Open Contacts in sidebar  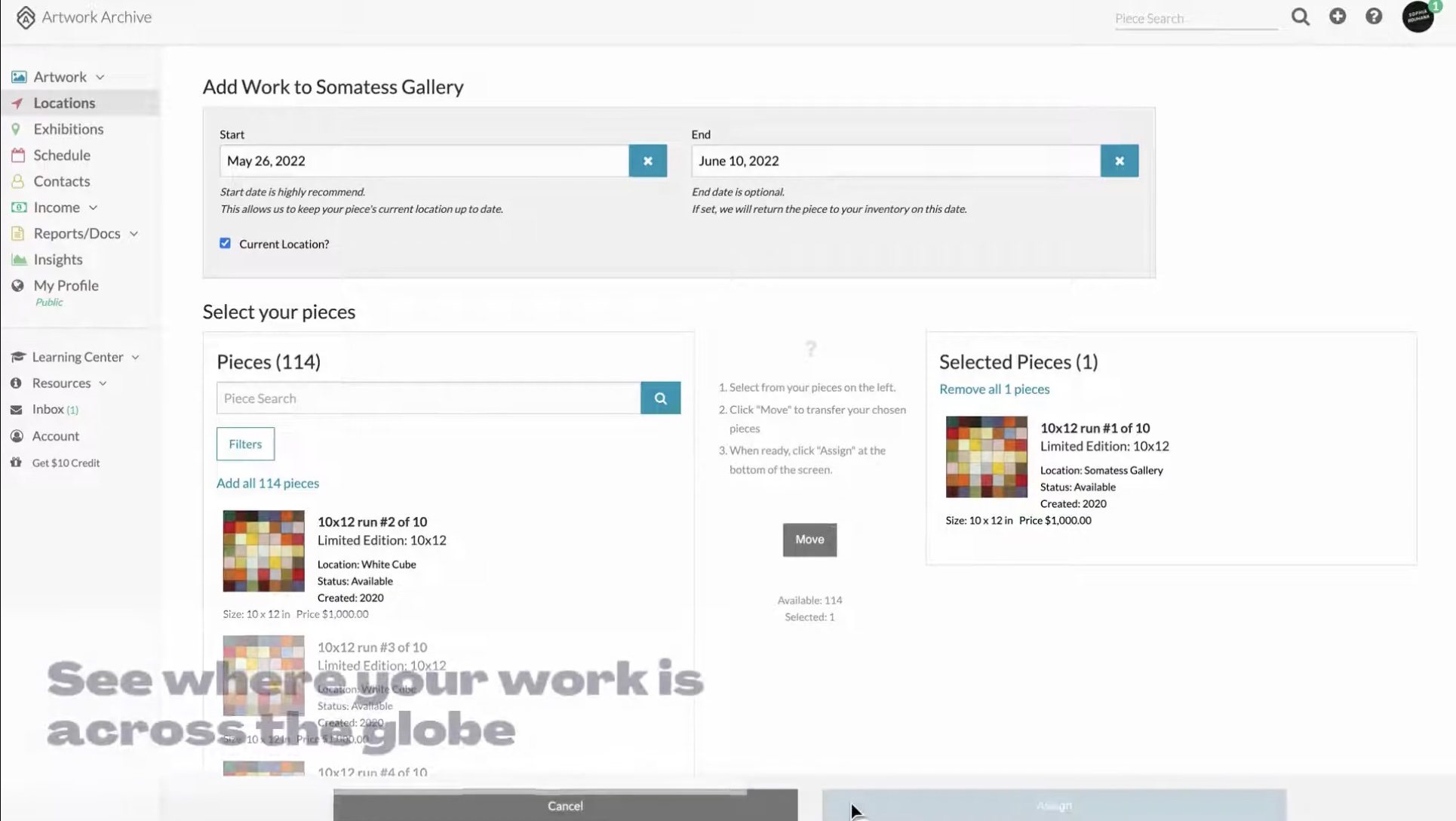62,181
